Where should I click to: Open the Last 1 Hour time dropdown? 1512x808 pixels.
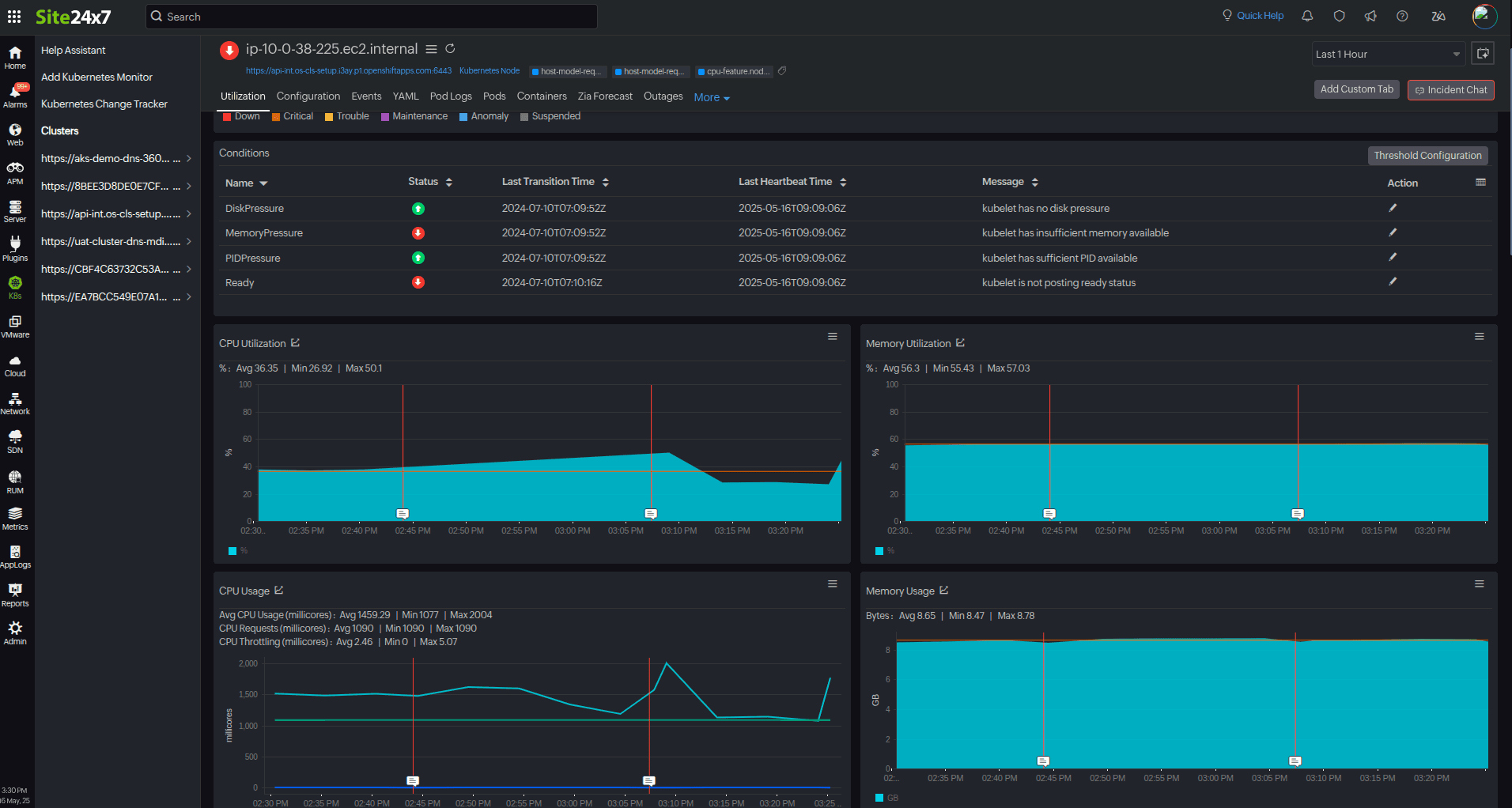1387,55
